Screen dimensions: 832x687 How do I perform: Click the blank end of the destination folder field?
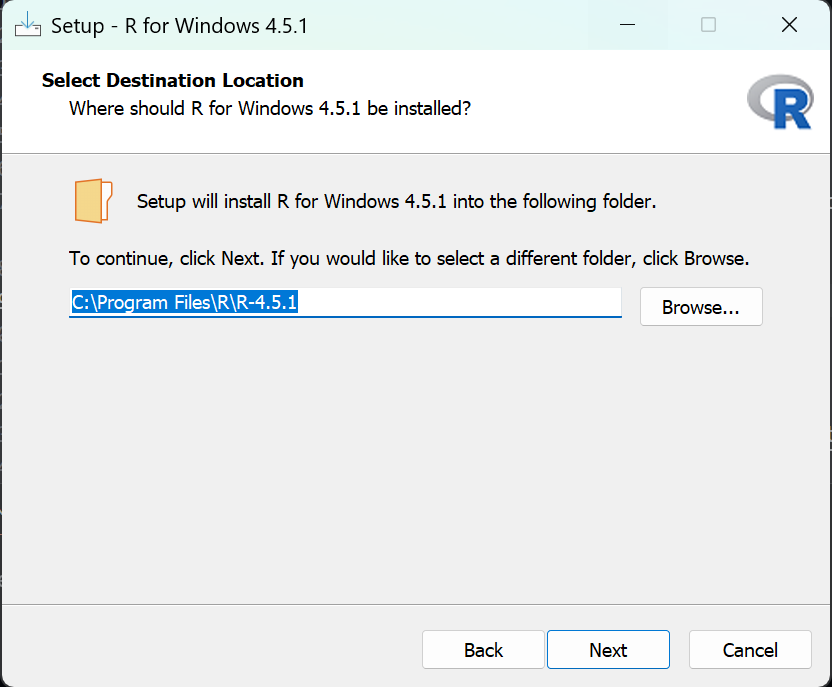click(x=480, y=303)
